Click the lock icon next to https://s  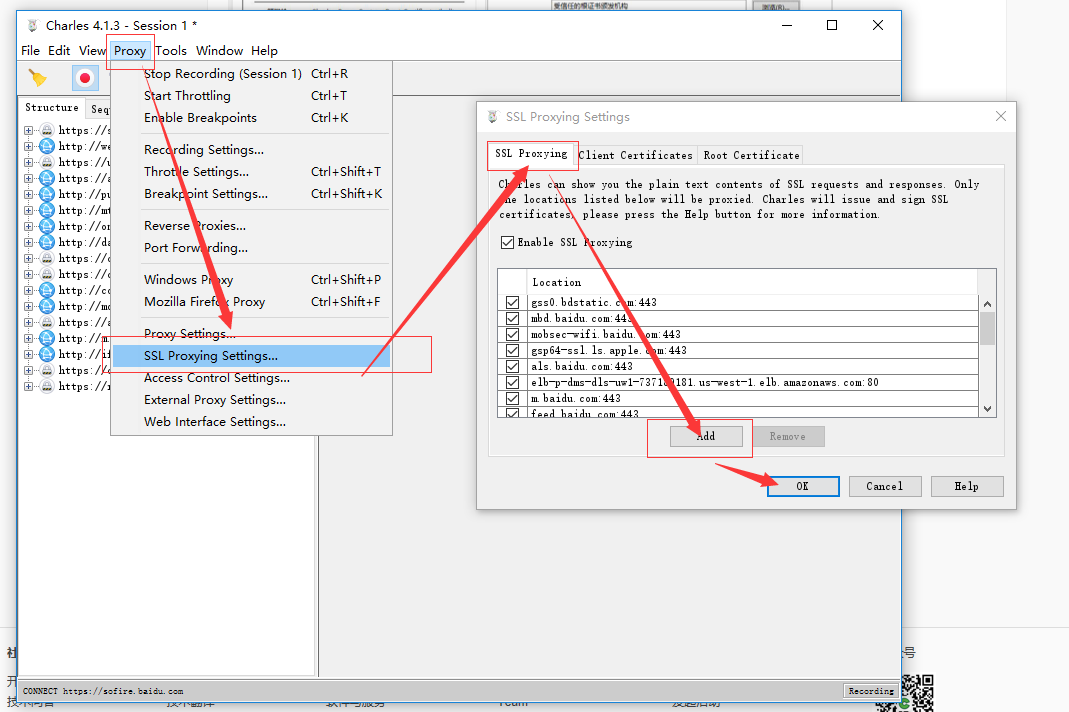point(46,130)
